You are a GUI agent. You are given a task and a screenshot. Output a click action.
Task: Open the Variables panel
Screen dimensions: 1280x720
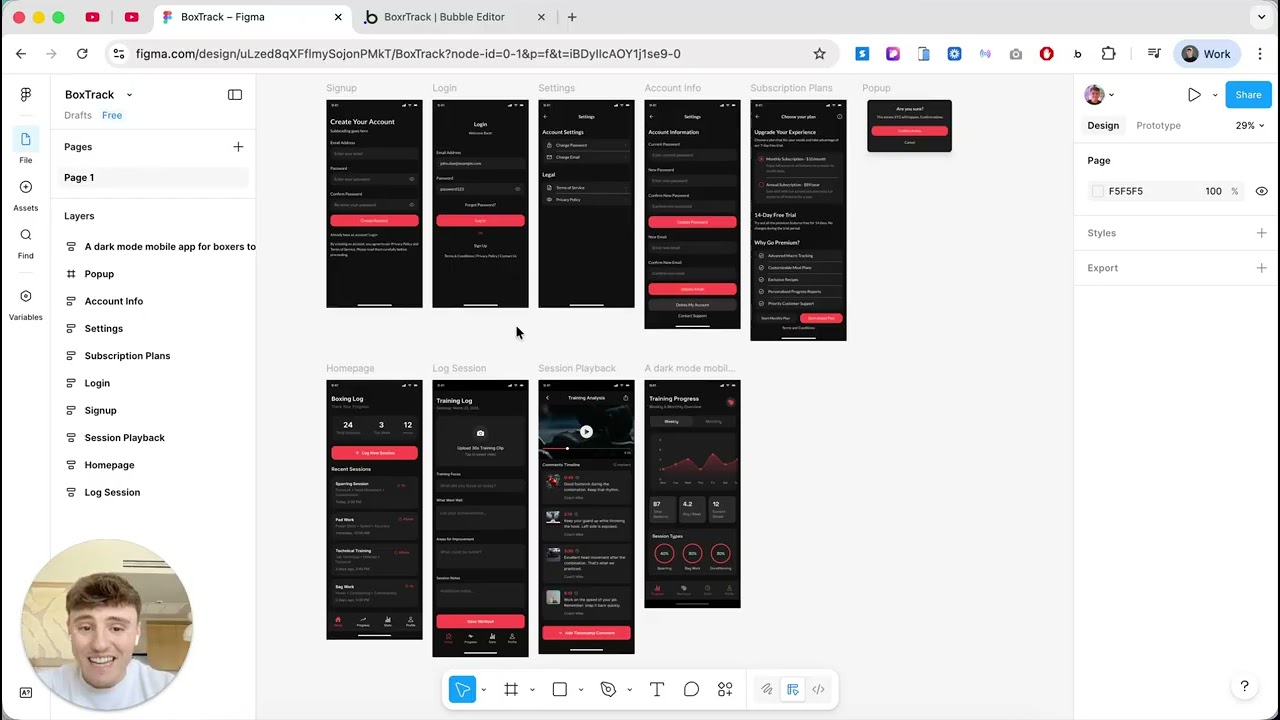[25, 304]
